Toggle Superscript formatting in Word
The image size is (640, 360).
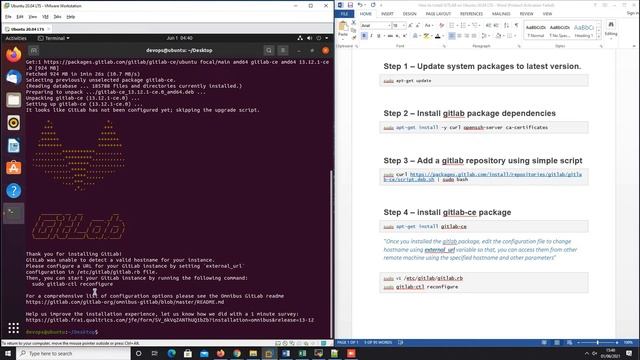[404, 36]
